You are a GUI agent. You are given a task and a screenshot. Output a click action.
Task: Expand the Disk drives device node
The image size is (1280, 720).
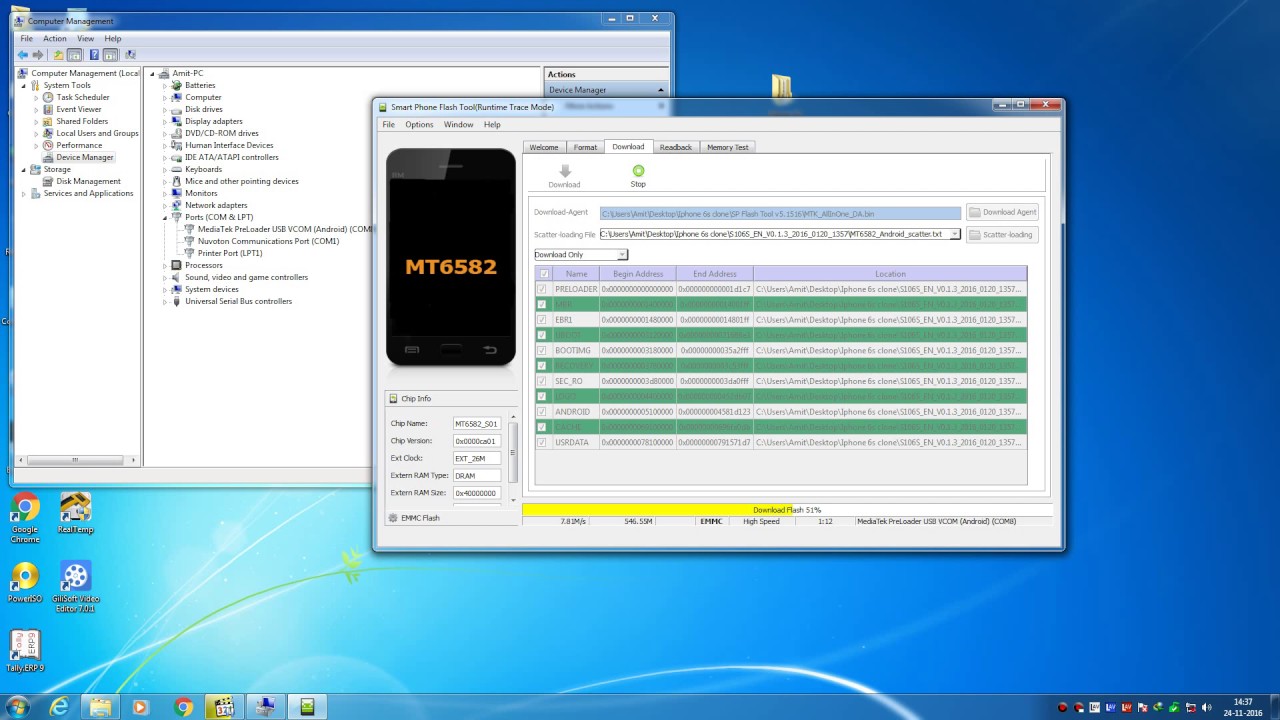[165, 109]
